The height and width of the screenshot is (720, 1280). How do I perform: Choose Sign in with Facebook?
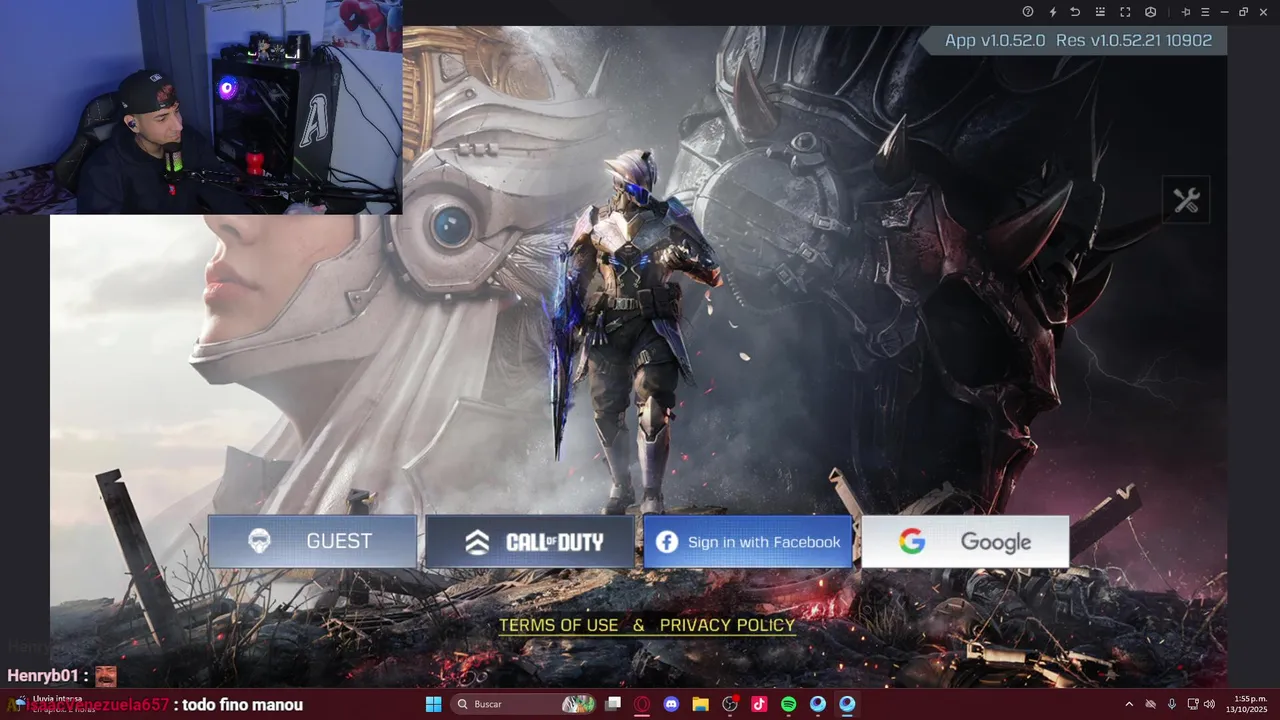[x=748, y=542]
